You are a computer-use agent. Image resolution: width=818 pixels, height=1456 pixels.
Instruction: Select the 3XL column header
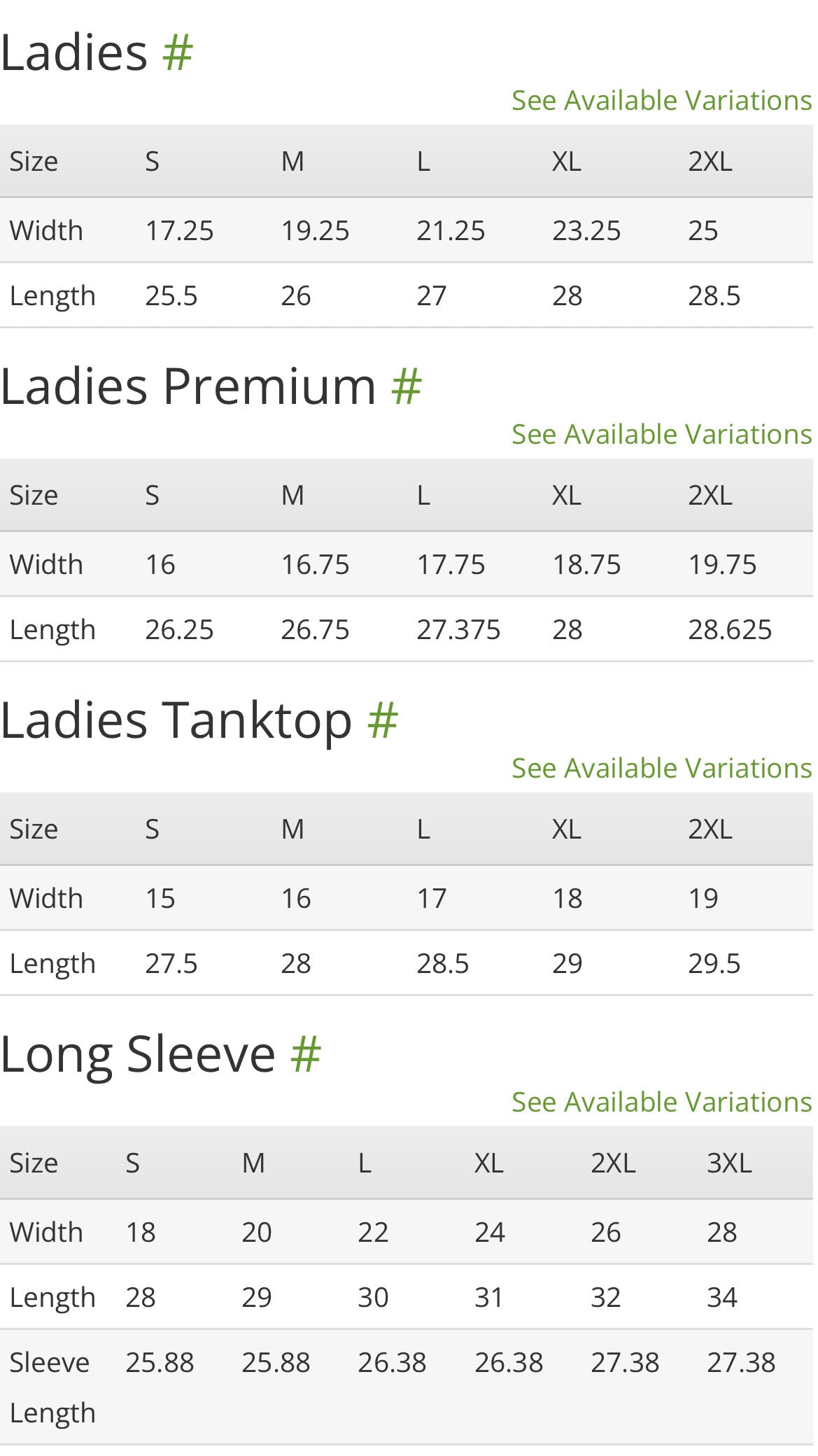(729, 1163)
